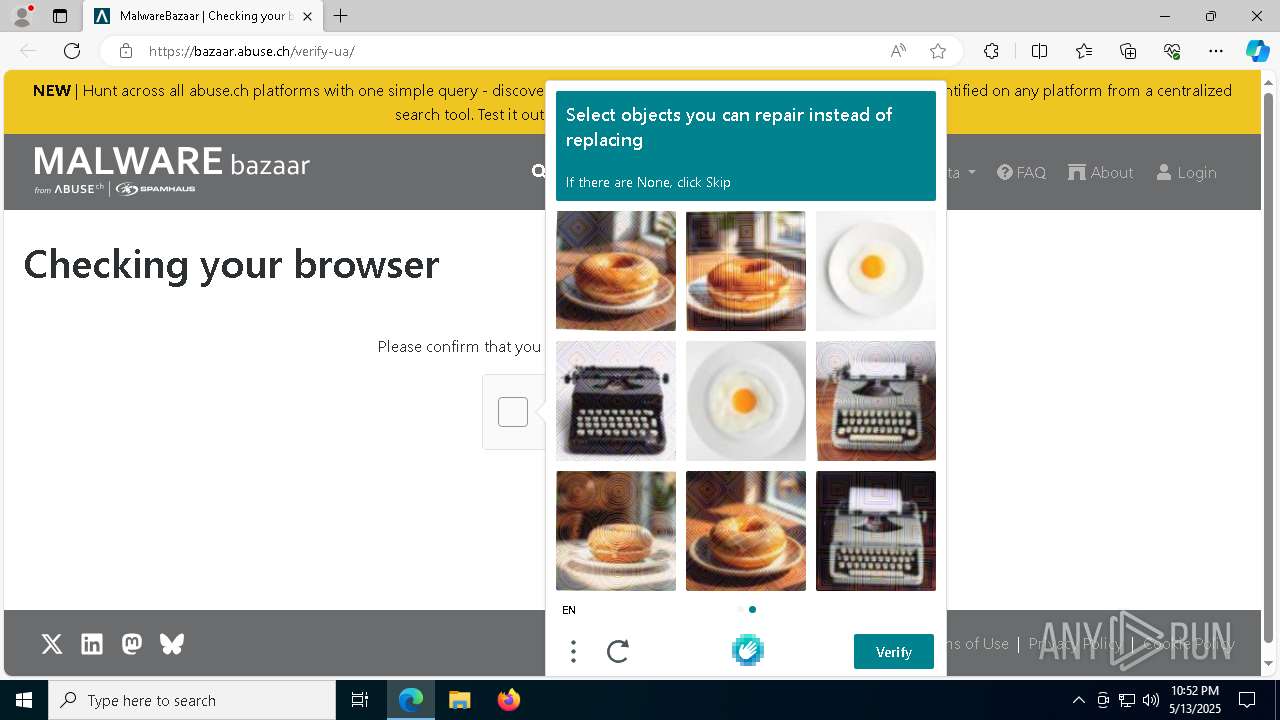Click the partially hidden dropdown caret near FAQ

[971, 173]
